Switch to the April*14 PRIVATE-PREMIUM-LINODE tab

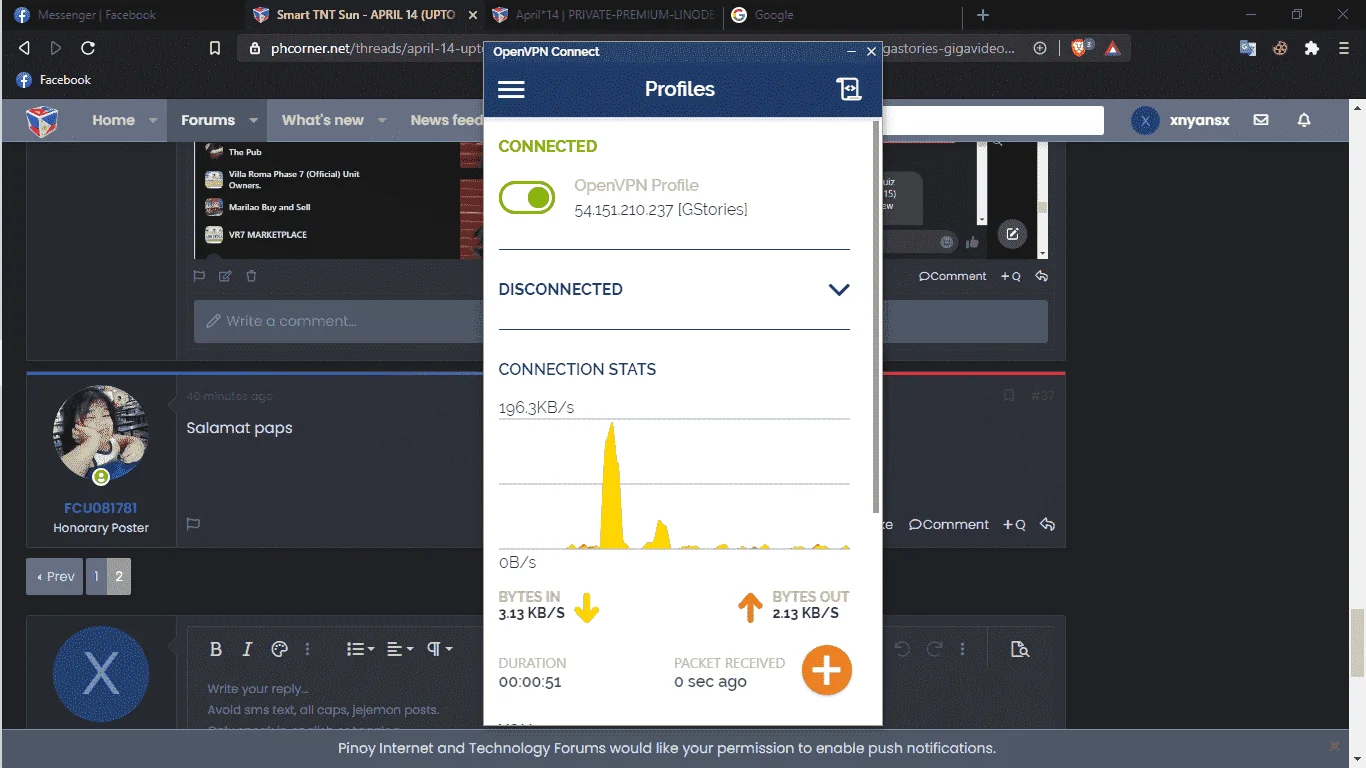tap(602, 15)
